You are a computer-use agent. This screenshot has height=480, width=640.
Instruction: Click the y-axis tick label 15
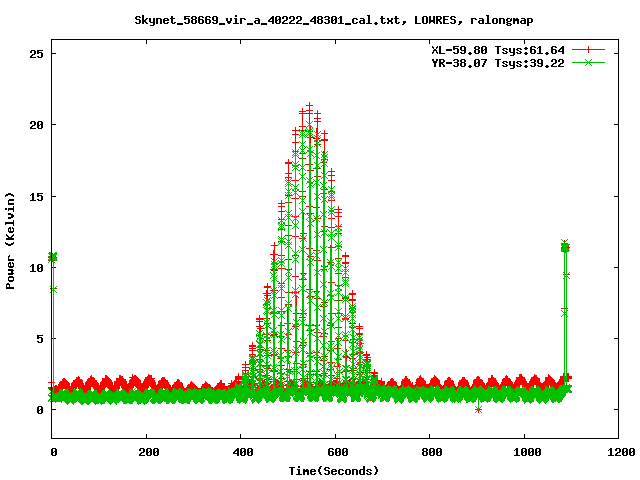[37, 197]
